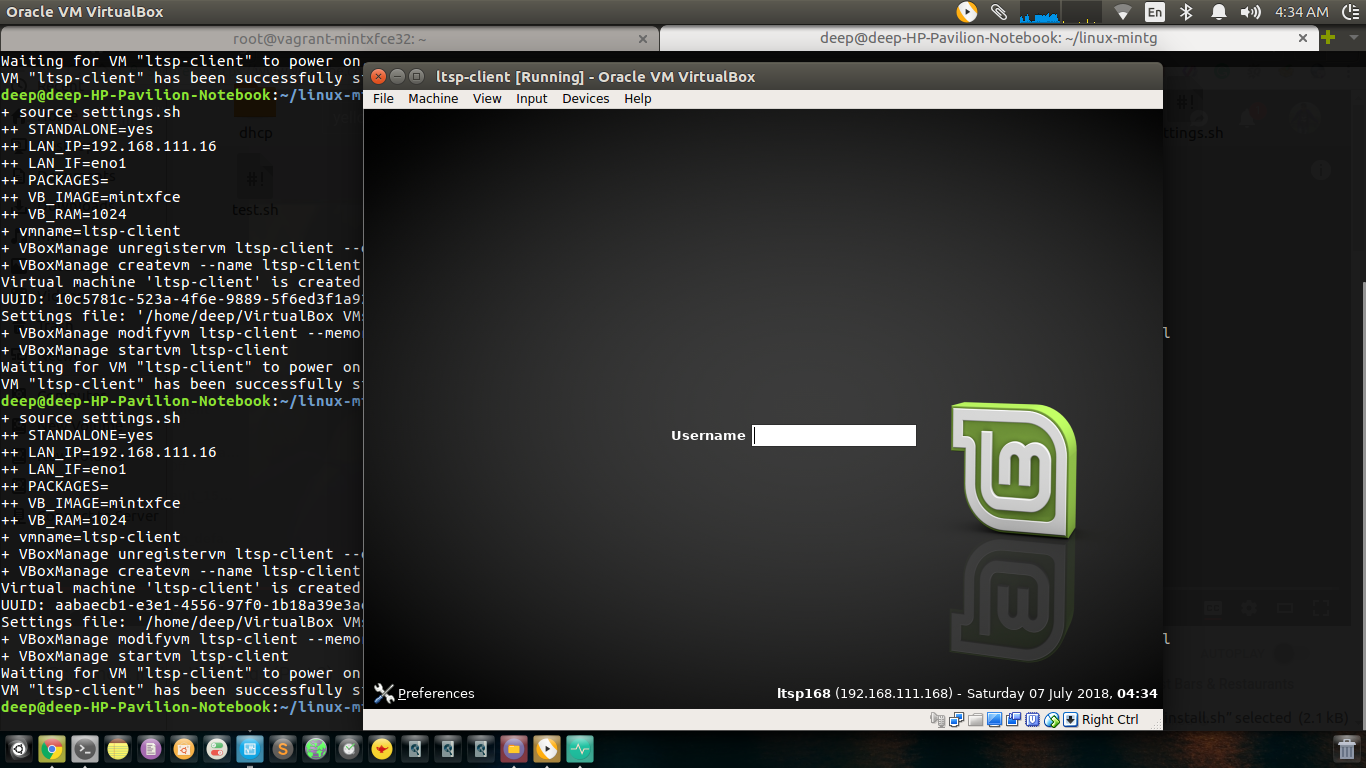The width and height of the screenshot is (1366, 768).
Task: Click the CPU virtualization status icon
Action: point(1033,719)
